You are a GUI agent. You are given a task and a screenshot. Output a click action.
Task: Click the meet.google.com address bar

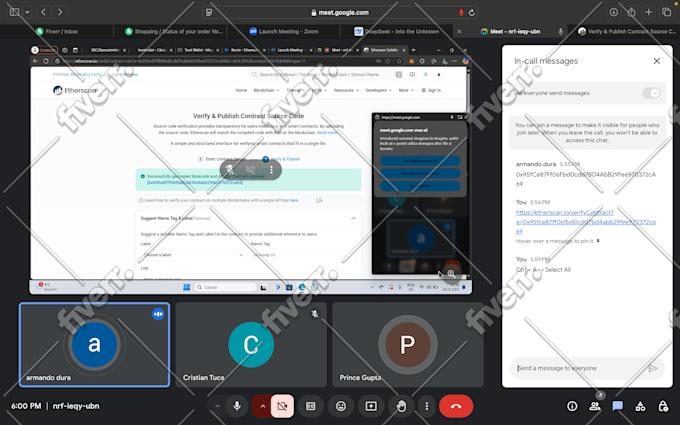pyautogui.click(x=340, y=13)
